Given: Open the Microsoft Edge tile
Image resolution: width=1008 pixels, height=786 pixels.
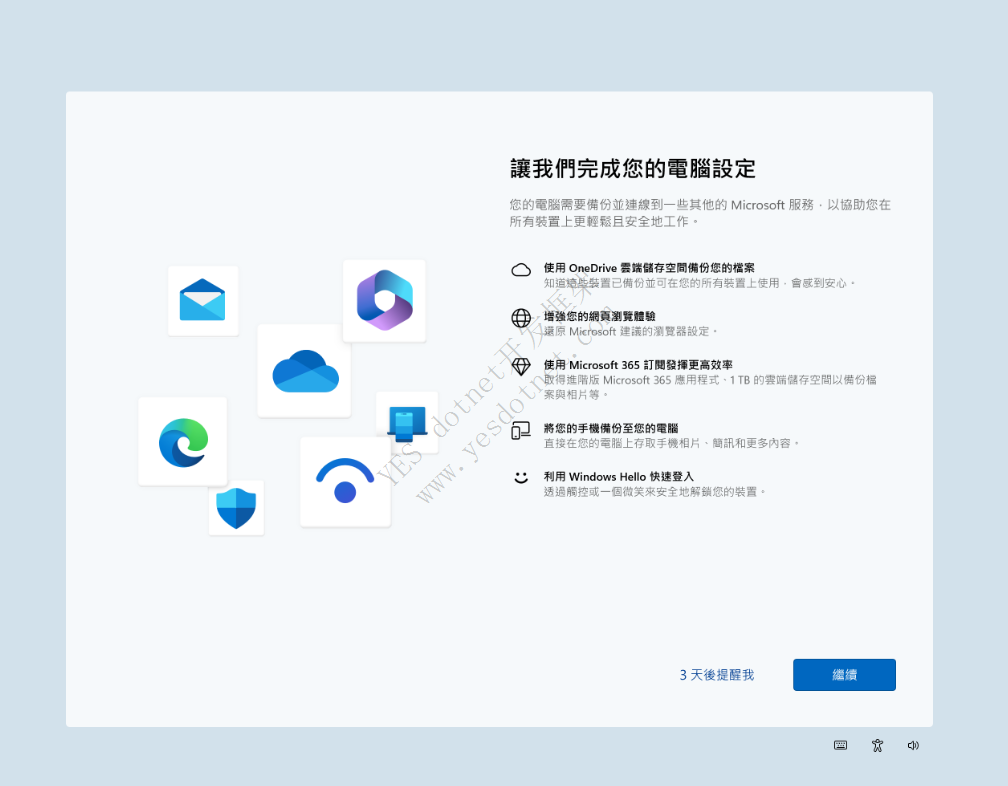Looking at the screenshot, I should 182,441.
